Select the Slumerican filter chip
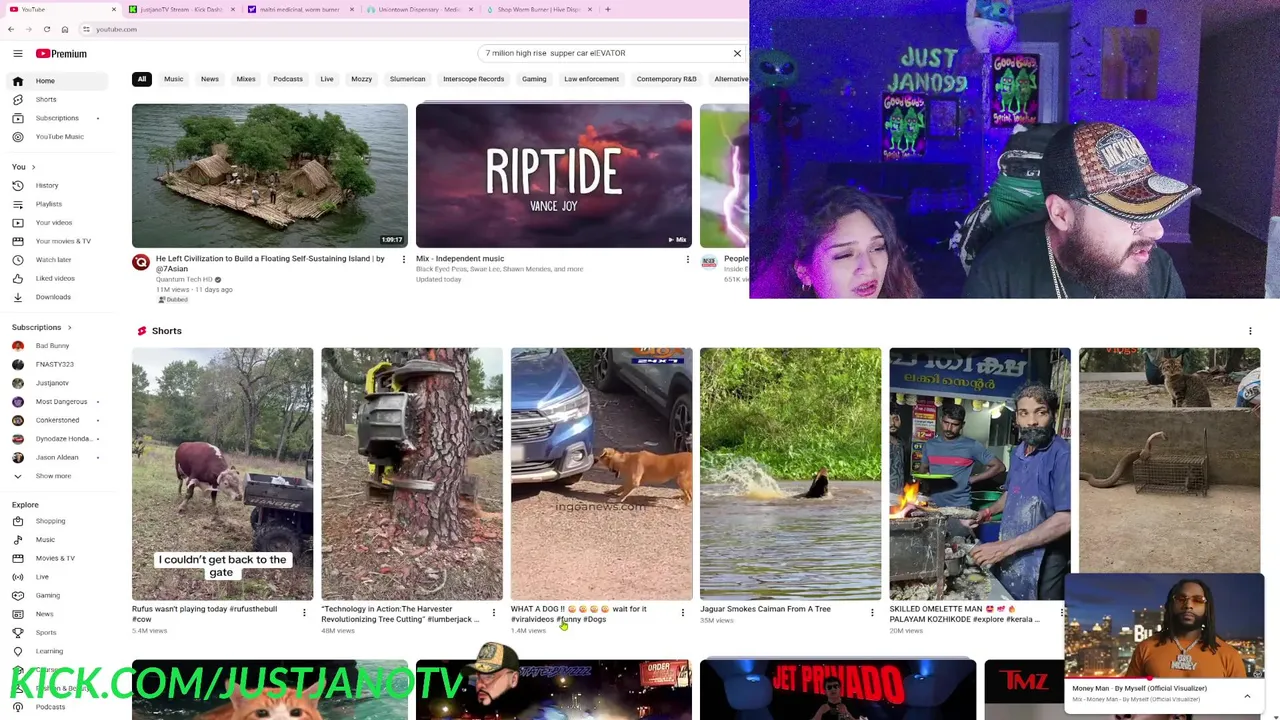This screenshot has height=720, width=1280. (x=407, y=79)
